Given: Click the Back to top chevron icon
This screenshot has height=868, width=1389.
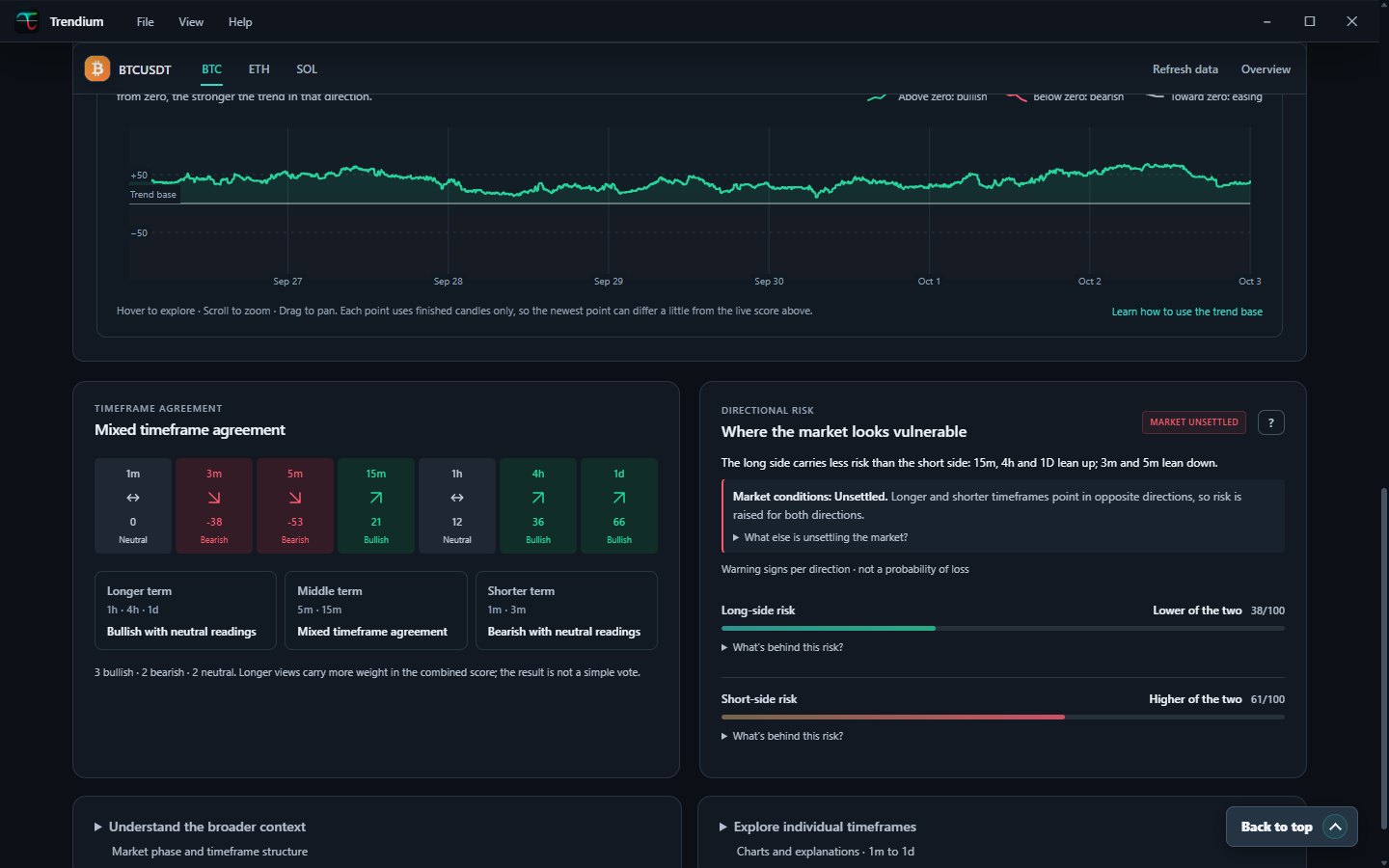Looking at the screenshot, I should pyautogui.click(x=1335, y=827).
